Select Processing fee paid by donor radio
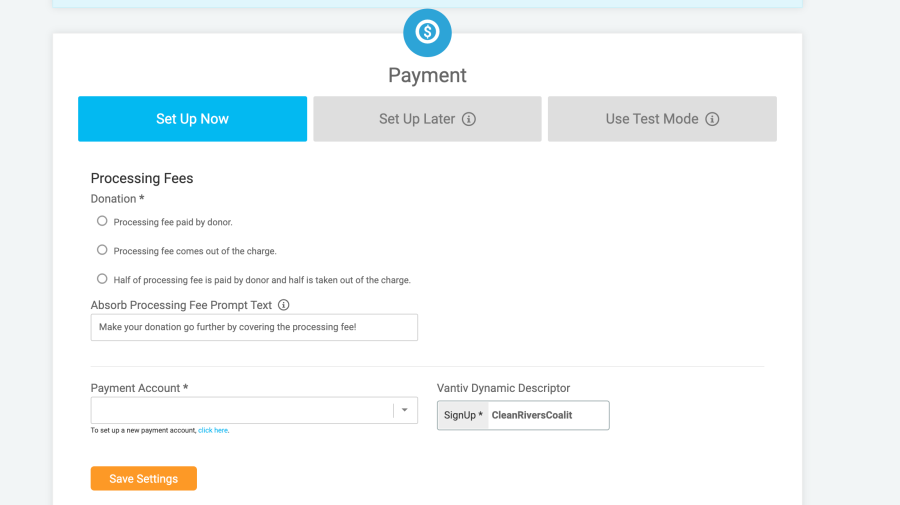The image size is (900, 505). [x=102, y=221]
